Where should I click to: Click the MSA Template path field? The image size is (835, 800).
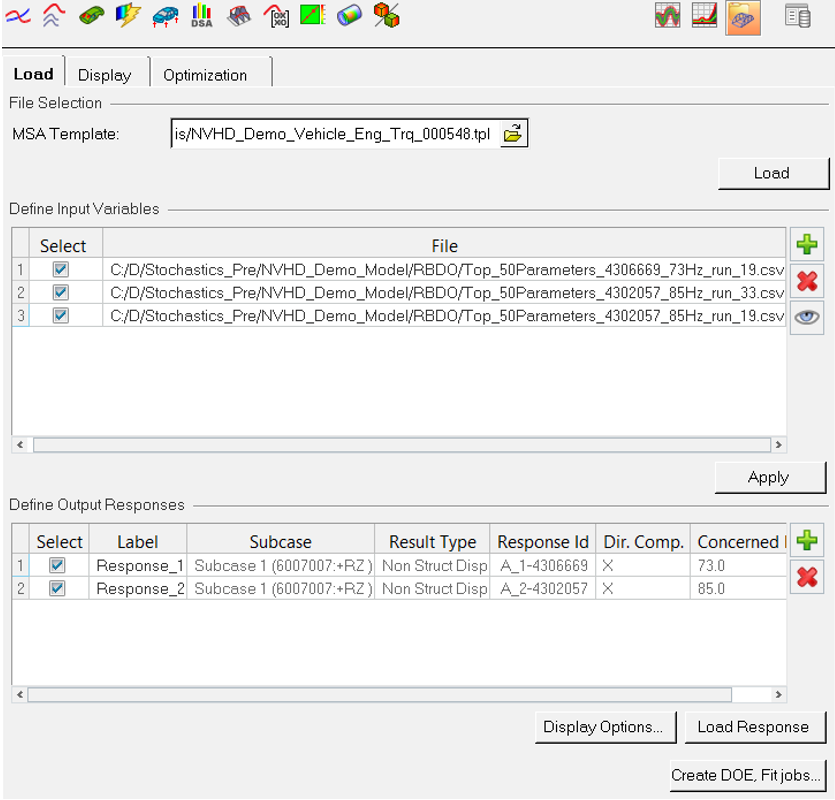333,134
